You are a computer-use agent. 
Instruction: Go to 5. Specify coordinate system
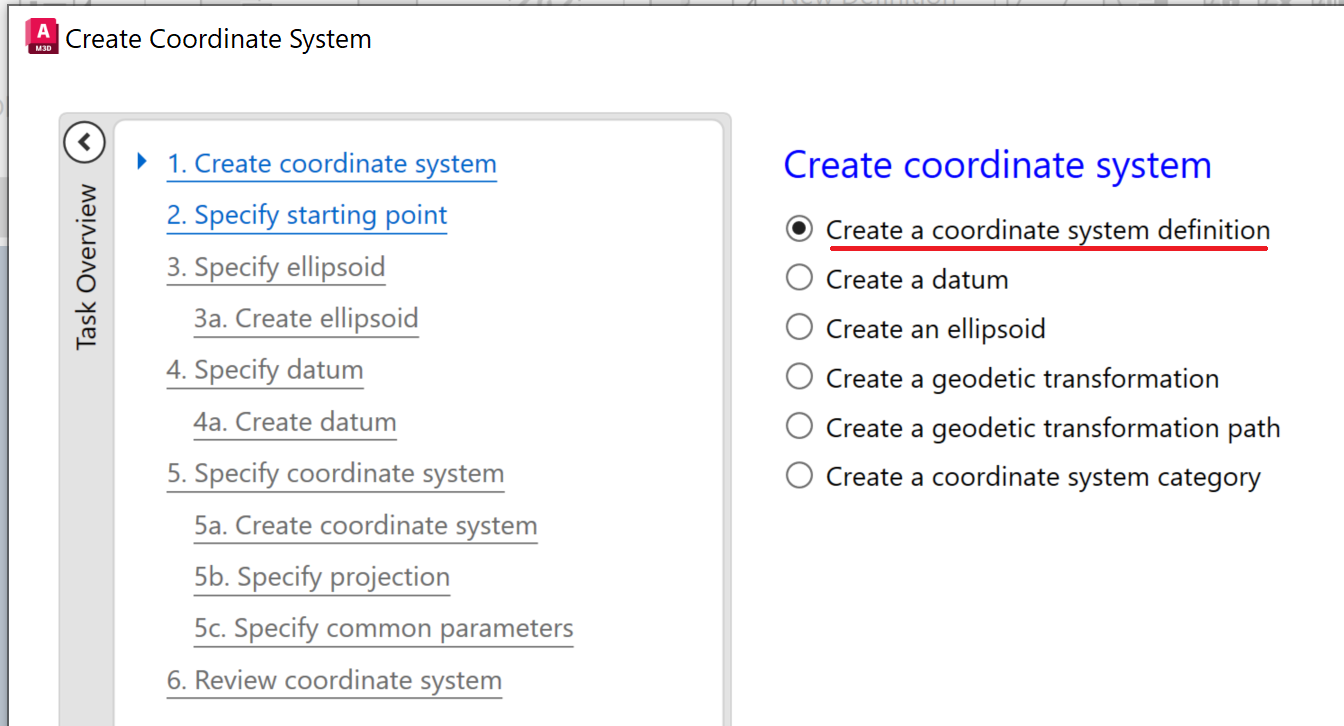335,473
